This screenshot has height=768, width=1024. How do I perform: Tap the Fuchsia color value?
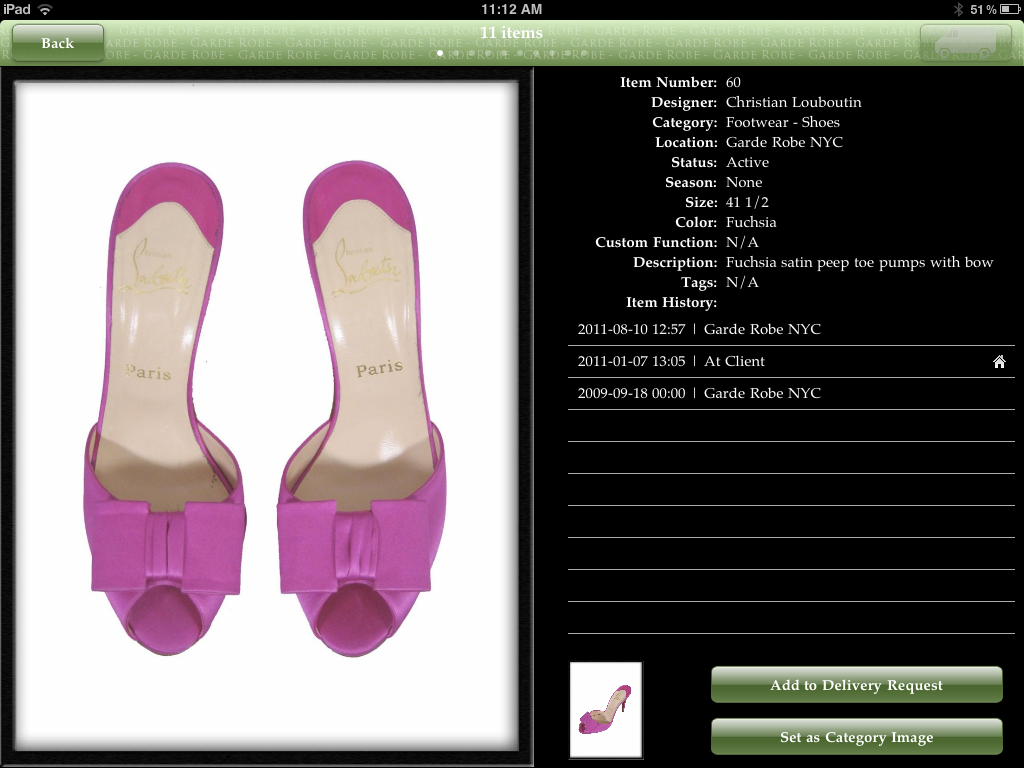click(x=751, y=222)
